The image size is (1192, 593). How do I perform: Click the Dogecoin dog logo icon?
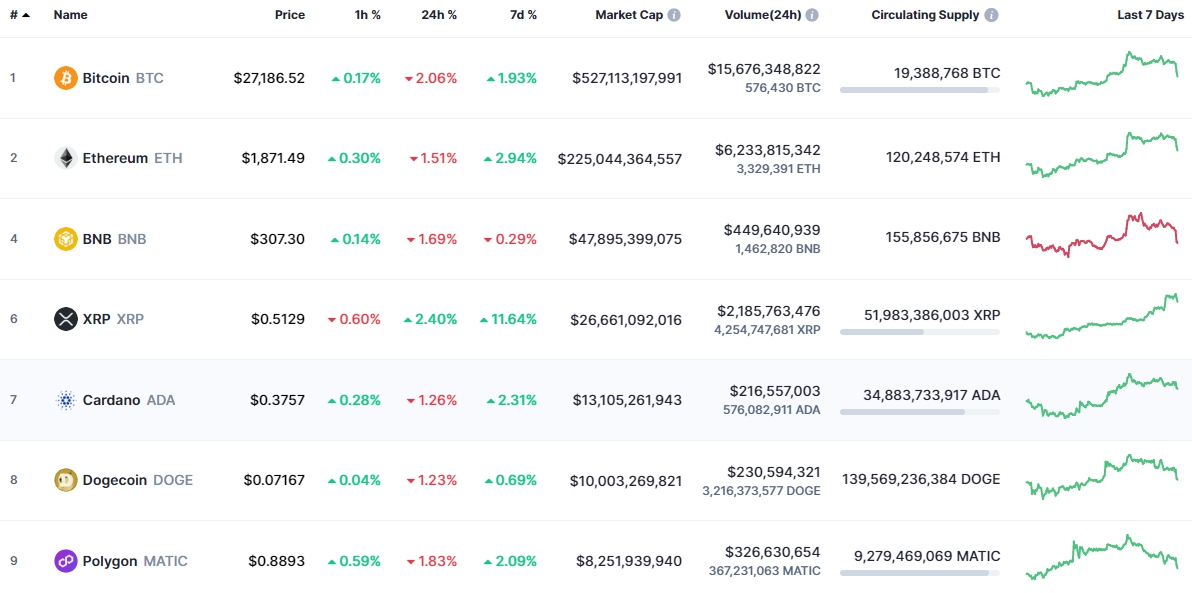coord(66,480)
